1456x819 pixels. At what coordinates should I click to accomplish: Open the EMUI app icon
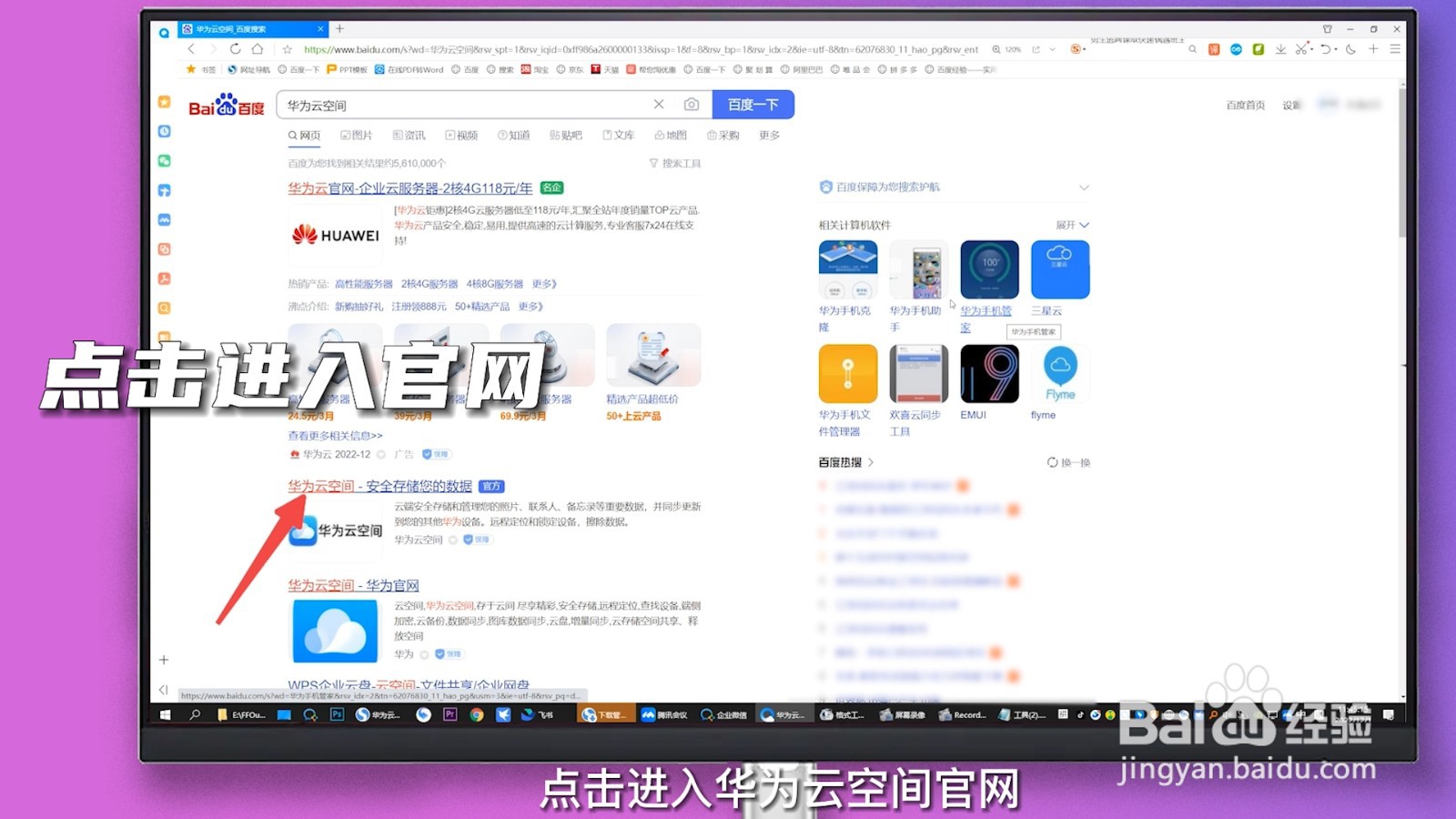(x=990, y=374)
